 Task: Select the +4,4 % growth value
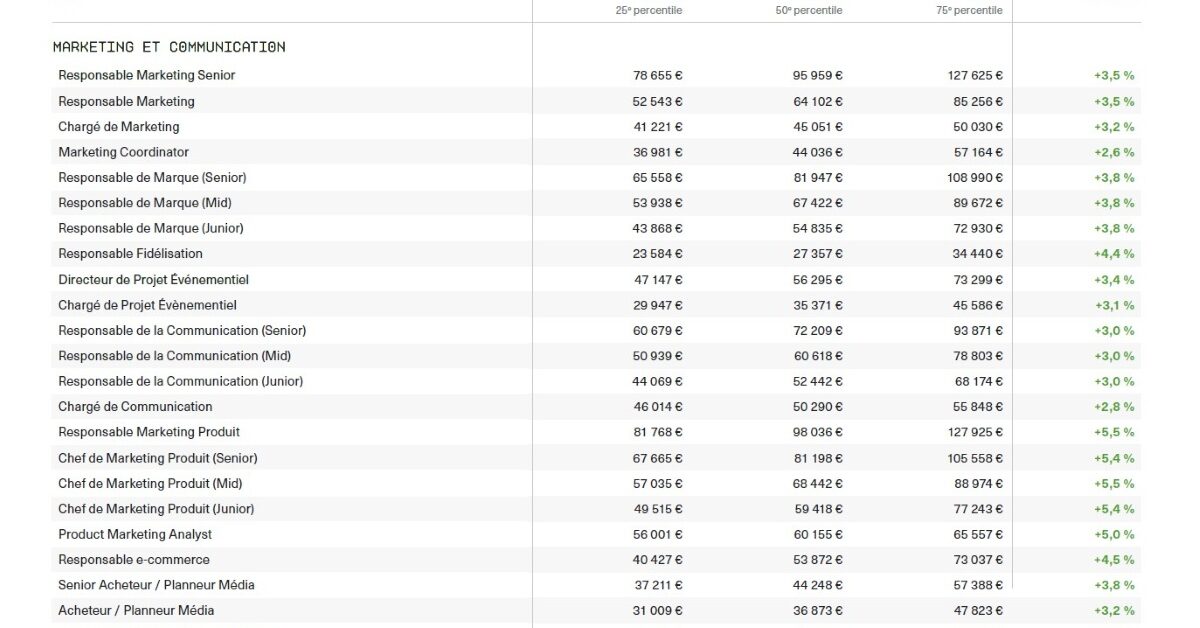(1113, 254)
